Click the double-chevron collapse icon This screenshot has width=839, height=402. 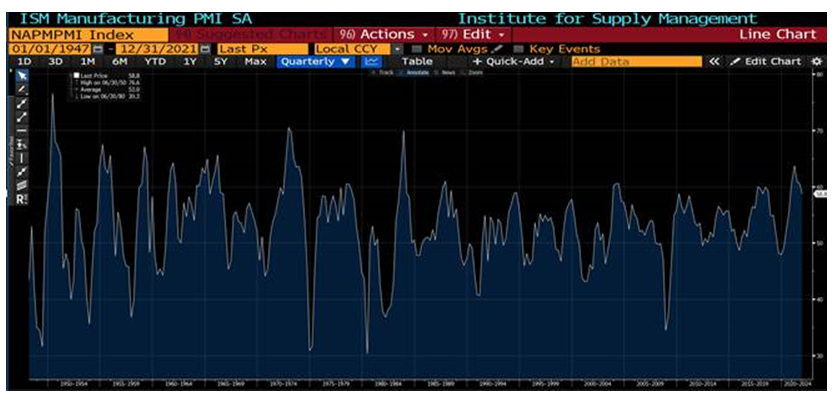tap(714, 62)
